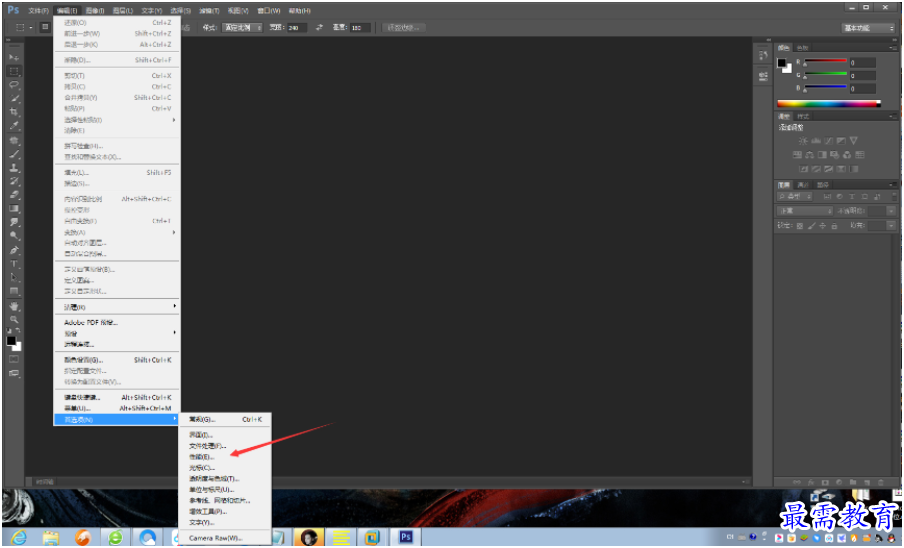Select the Hand tool
Screen dimensions: 904x548
point(14,306)
